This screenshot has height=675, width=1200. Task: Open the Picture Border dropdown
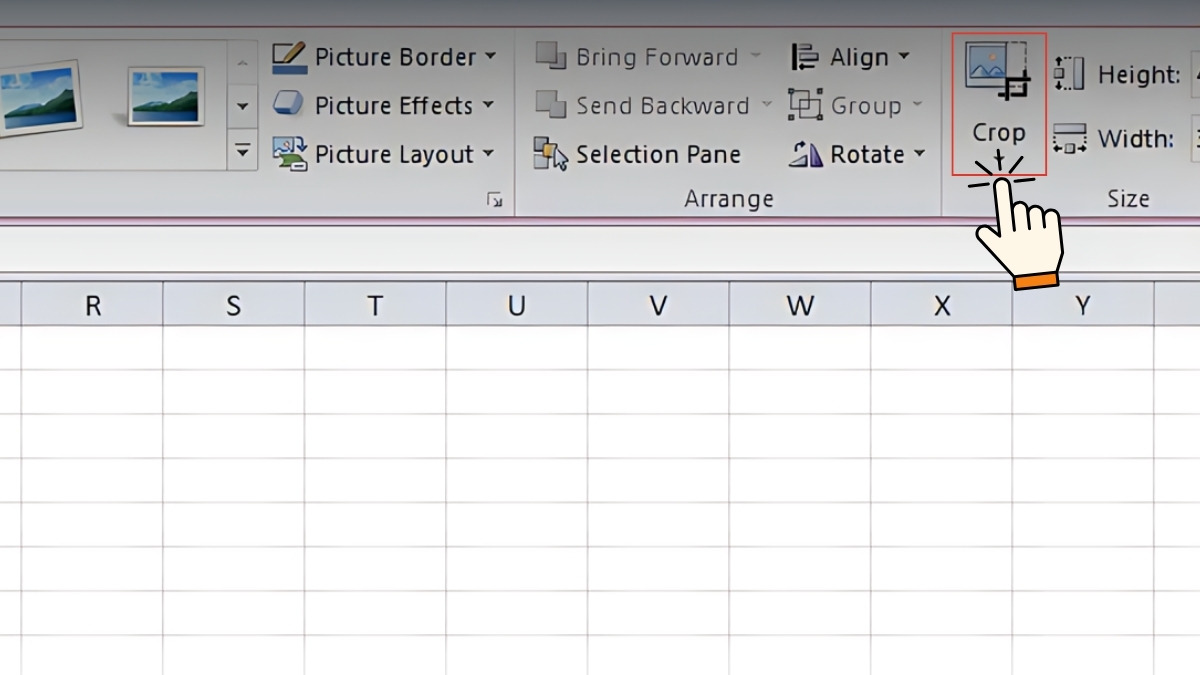tap(488, 57)
